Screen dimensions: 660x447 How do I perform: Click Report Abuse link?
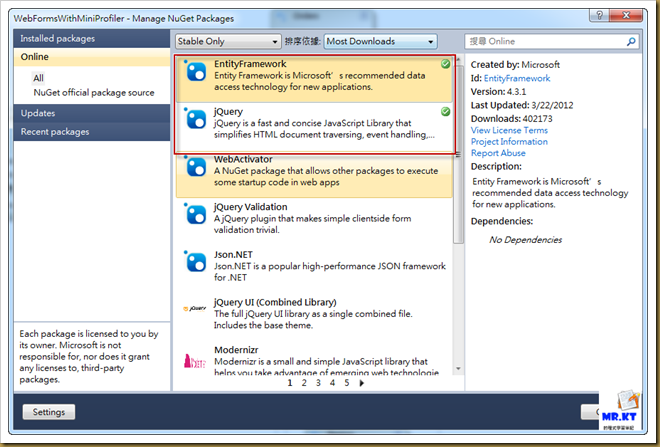[498, 153]
